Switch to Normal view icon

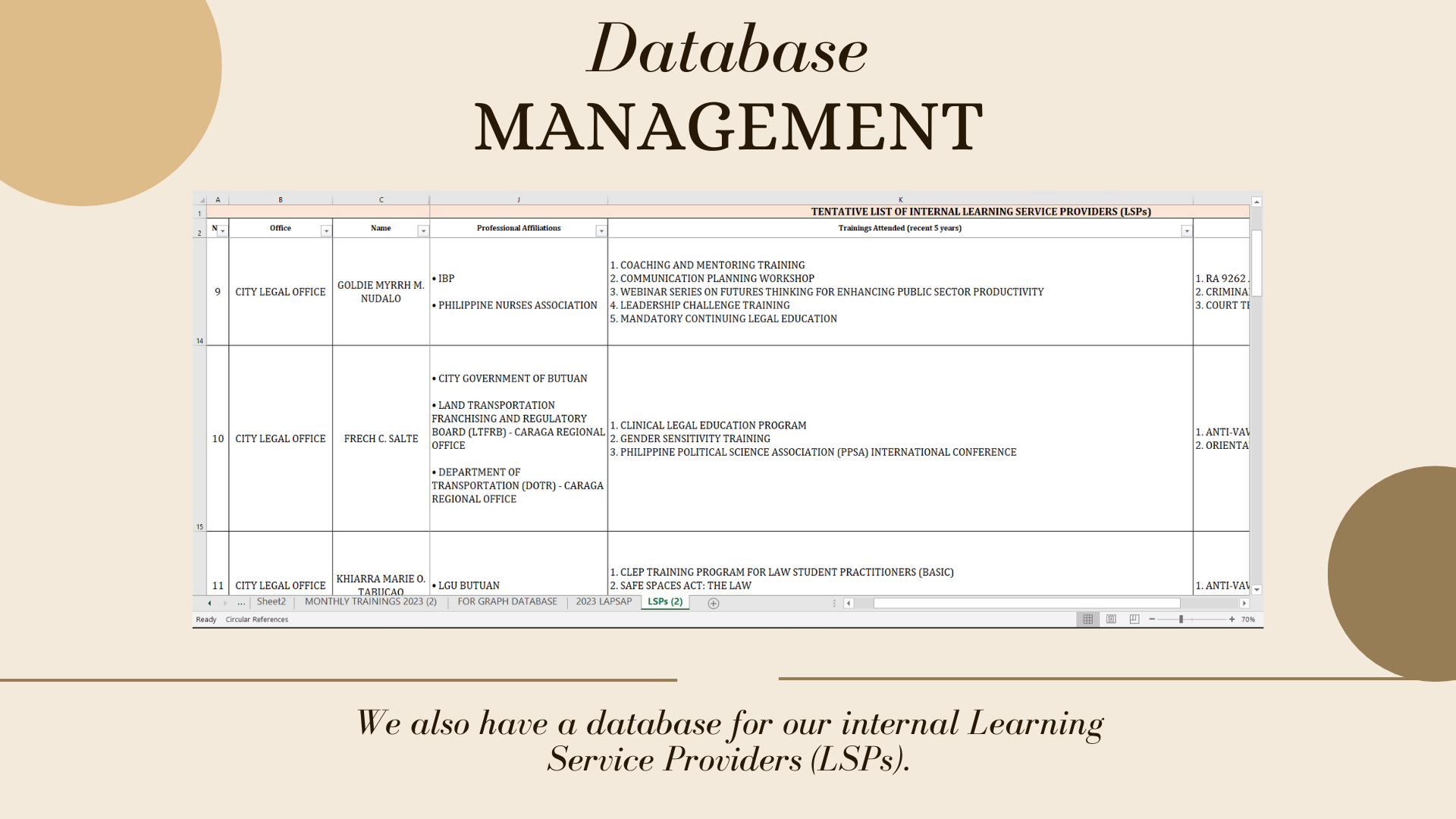tap(1087, 620)
